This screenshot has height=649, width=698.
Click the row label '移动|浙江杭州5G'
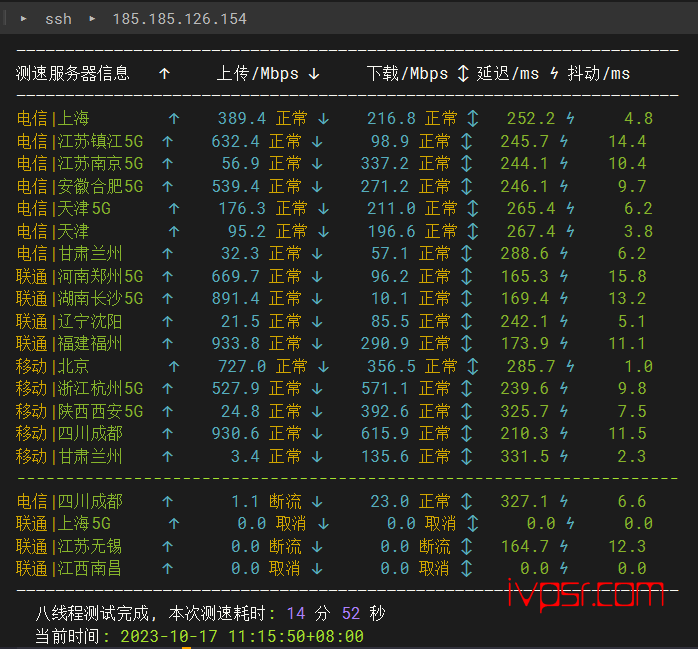coord(80,389)
